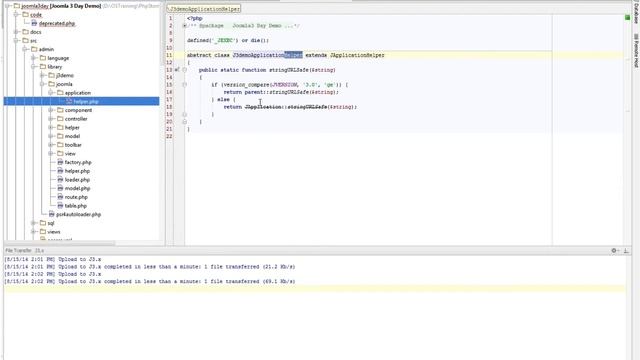
Task: Expand the view folder
Action: click(x=51, y=153)
